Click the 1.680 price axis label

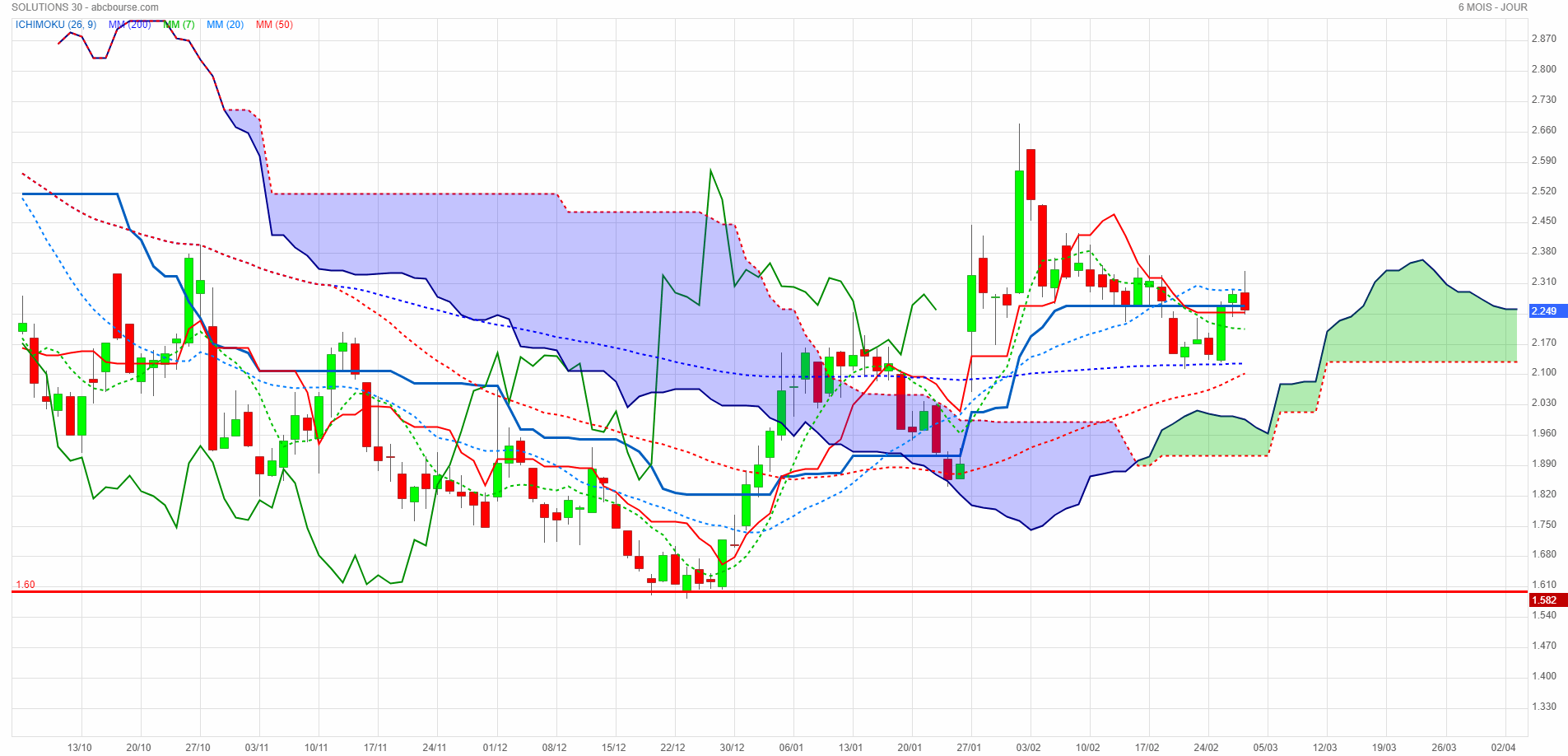[x=1544, y=554]
